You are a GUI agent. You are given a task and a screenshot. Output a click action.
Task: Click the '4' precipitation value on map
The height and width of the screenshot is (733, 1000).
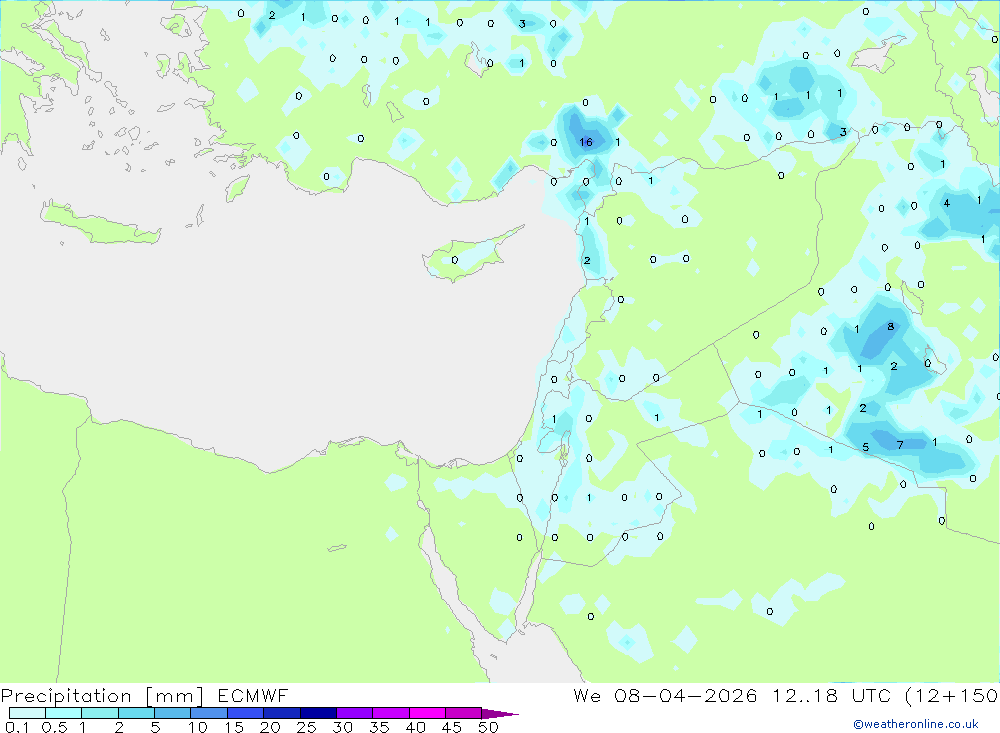coord(947,203)
